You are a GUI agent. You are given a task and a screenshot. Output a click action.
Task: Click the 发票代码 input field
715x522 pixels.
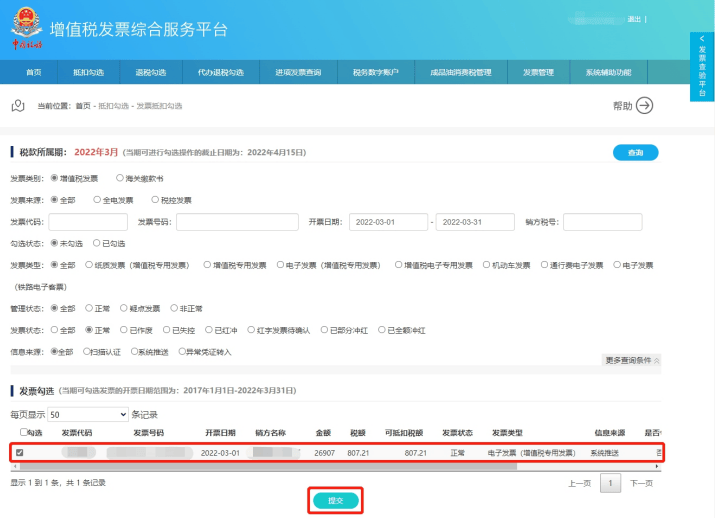[88, 222]
